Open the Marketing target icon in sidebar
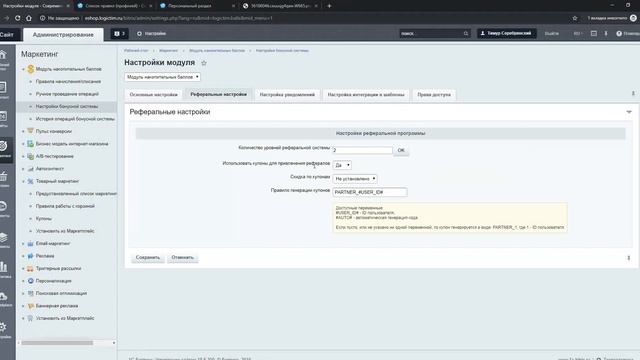Viewport: 640px width, 360px height. (3, 146)
